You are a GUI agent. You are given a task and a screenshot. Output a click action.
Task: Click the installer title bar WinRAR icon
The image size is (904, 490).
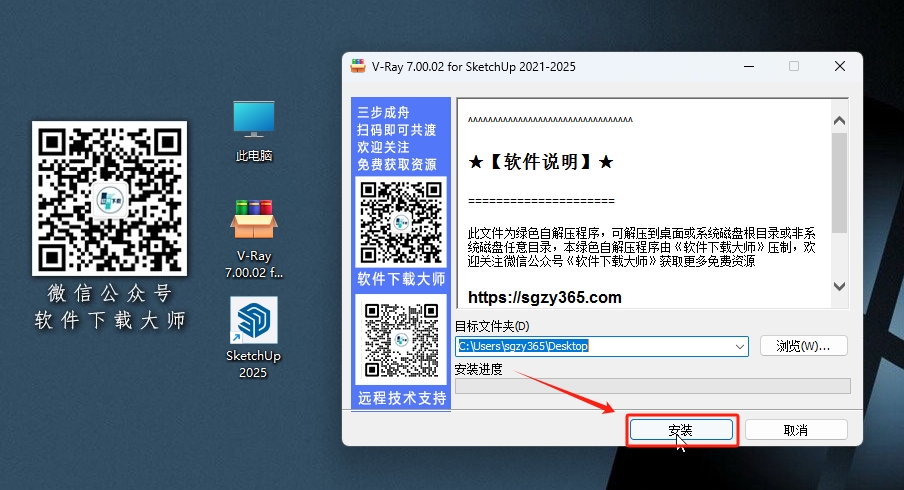358,66
